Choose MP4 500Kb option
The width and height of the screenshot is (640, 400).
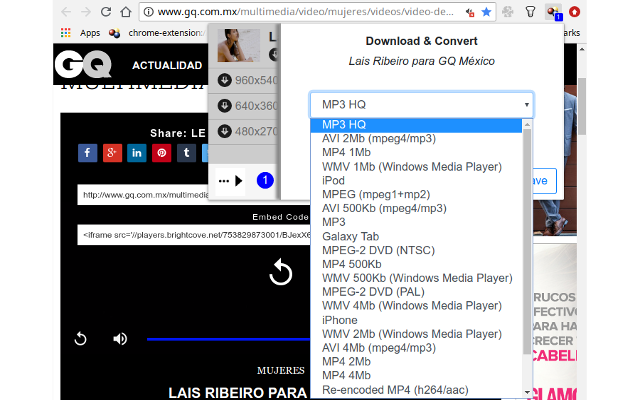click(416, 264)
